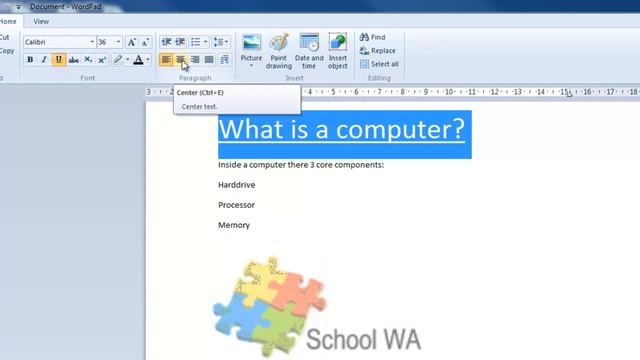Viewport: 640px width, 360px height.
Task: Open font color dropdown arrow
Action: tap(148, 60)
